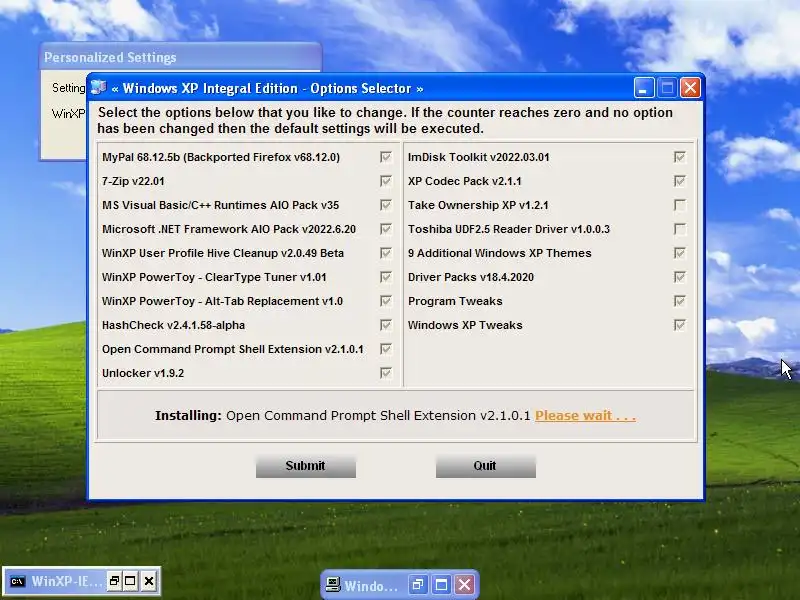
Task: Click the Driver Packs v18.4.2020 label
Action: (471, 277)
